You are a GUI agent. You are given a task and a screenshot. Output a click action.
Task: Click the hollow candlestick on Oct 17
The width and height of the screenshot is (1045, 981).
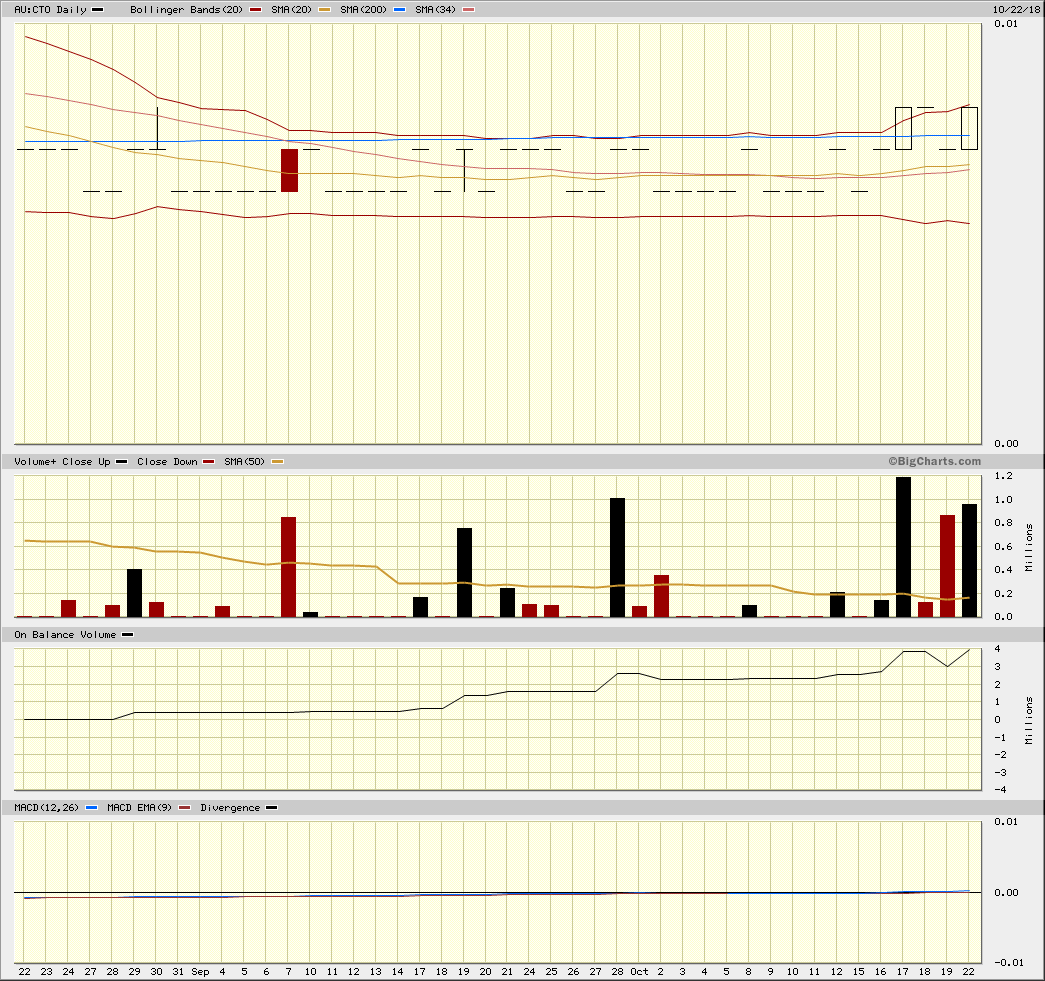click(x=903, y=129)
